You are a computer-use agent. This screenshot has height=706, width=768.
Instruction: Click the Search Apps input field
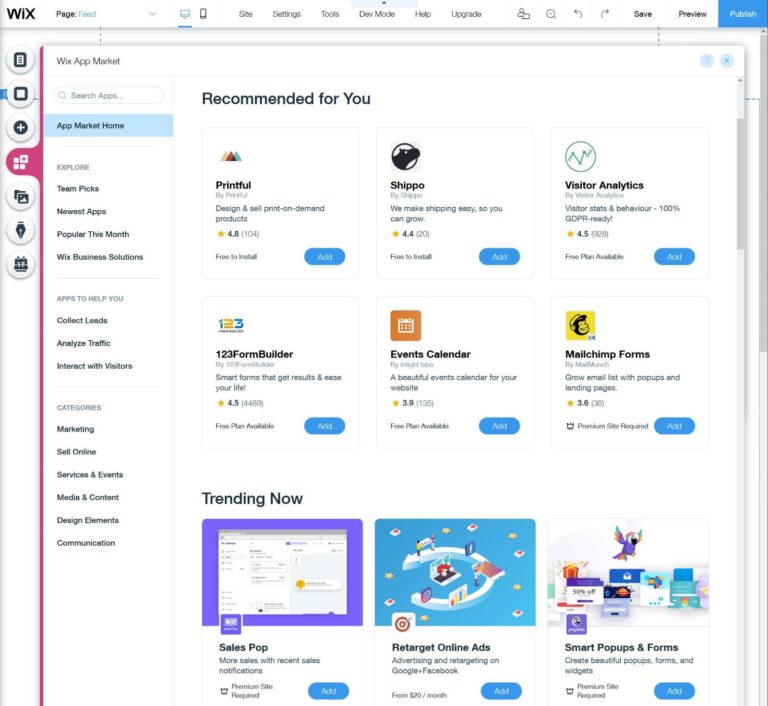click(x=109, y=95)
